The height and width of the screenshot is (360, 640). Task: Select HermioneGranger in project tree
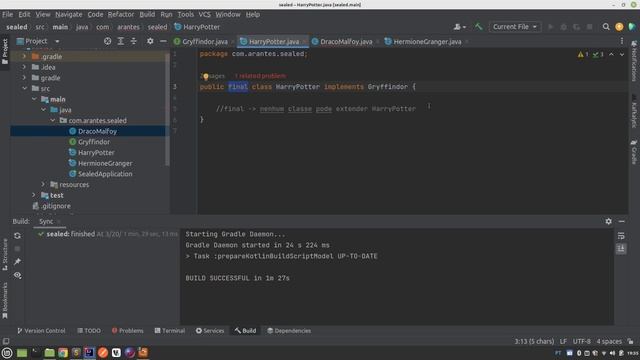(x=105, y=163)
